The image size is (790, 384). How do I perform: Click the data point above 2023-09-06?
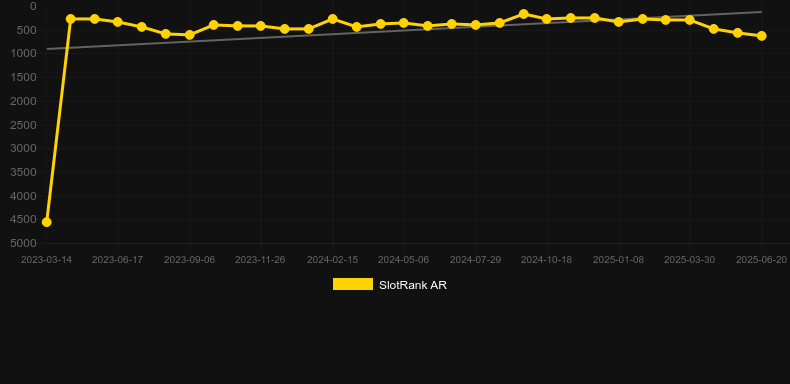coord(189,35)
